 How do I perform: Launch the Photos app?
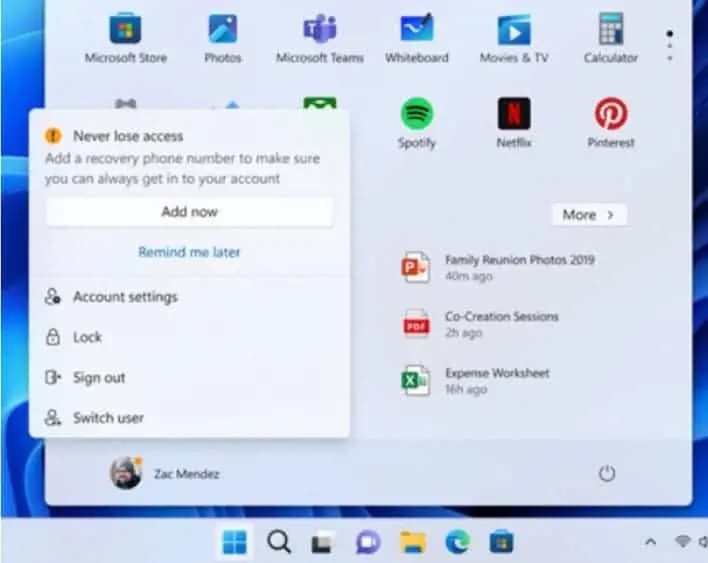[x=223, y=38]
